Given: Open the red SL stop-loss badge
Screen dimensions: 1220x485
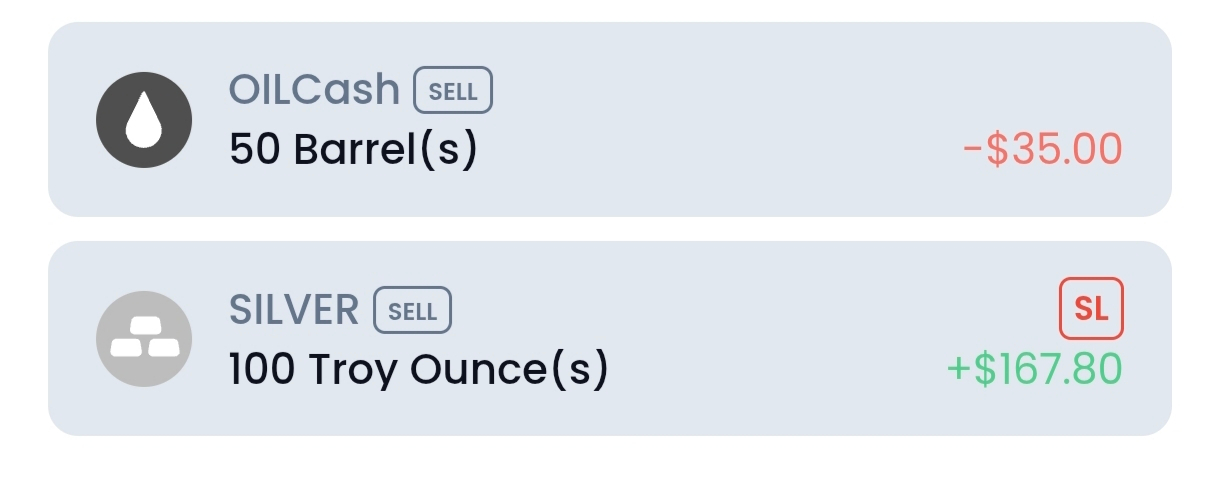Looking at the screenshot, I should tap(1091, 309).
